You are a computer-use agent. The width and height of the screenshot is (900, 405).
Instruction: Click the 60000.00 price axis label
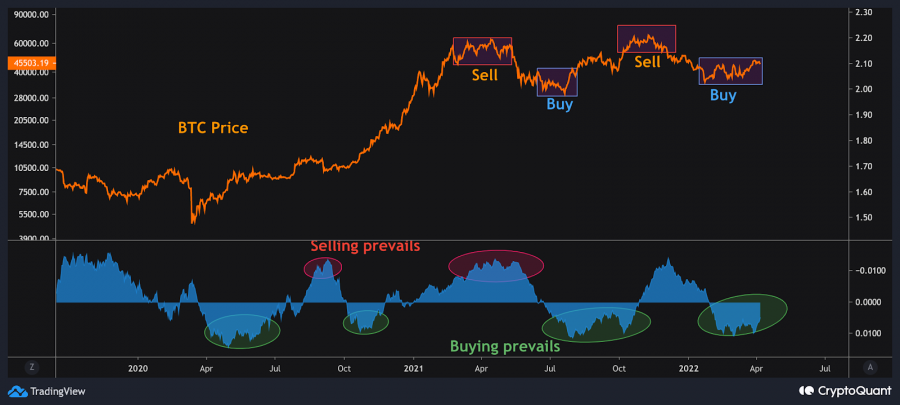pyautogui.click(x=33, y=43)
